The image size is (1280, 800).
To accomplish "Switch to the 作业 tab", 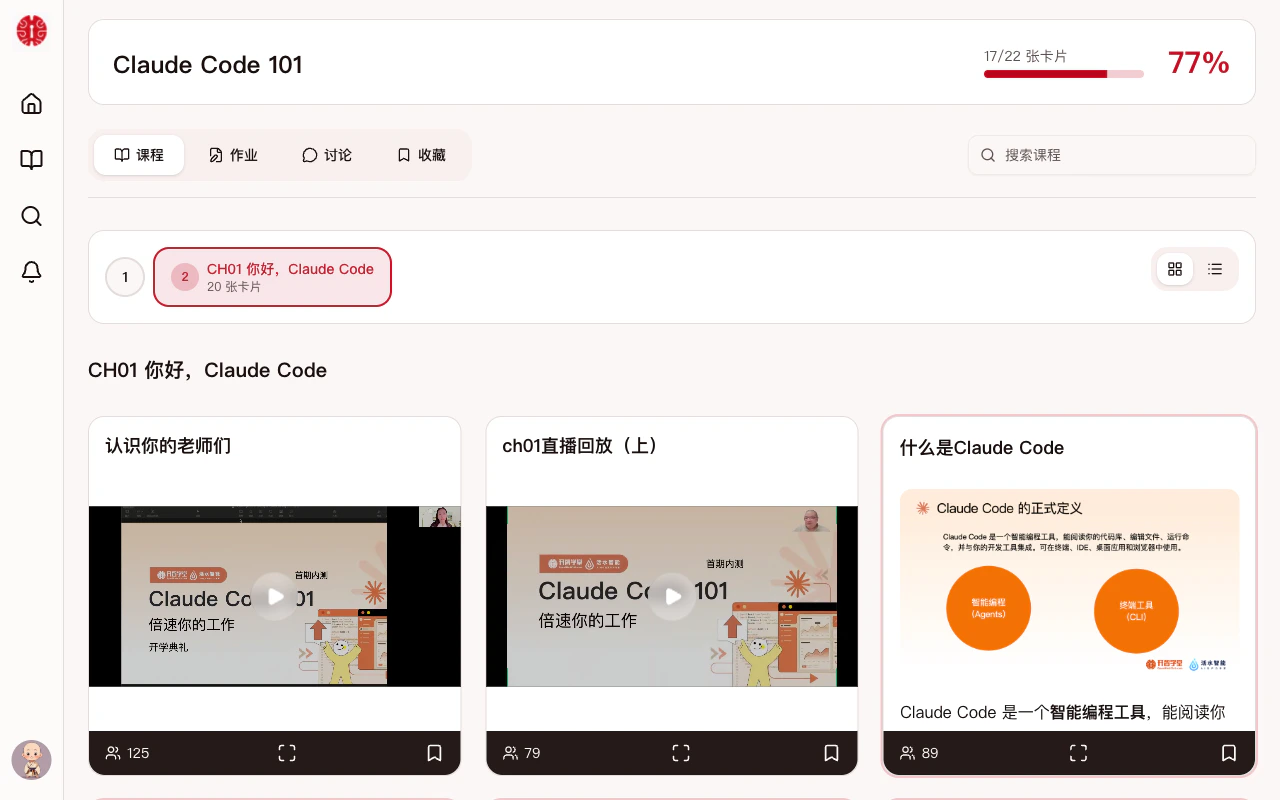I will pyautogui.click(x=233, y=155).
